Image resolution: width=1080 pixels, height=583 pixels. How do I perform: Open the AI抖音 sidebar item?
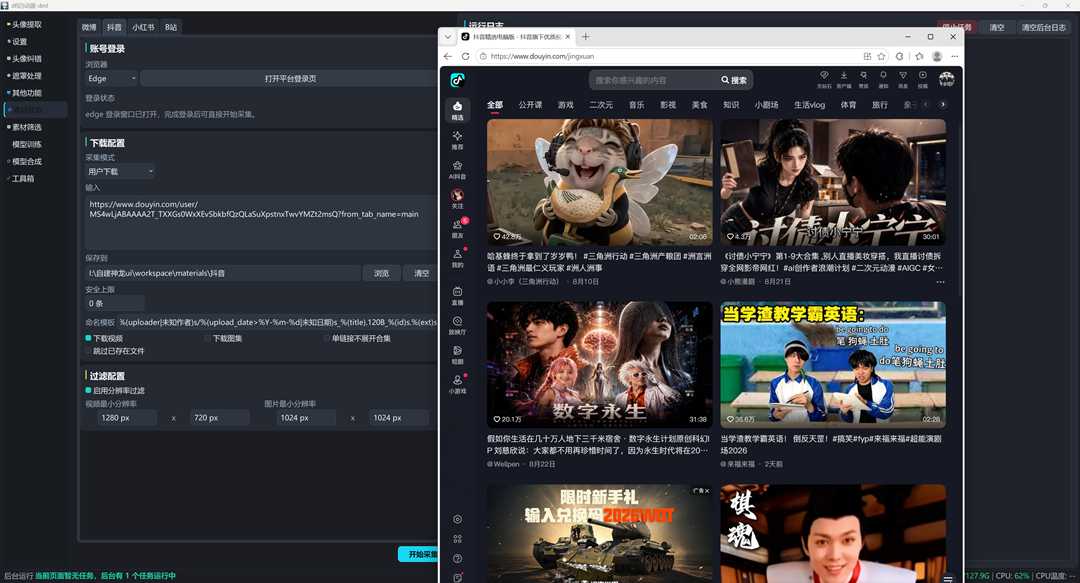point(457,170)
